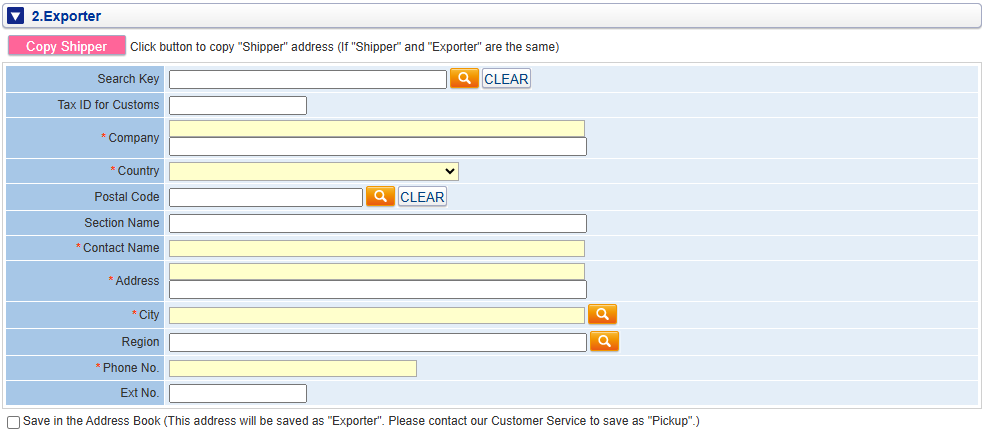Viewport: 984px width, 432px height.
Task: Tick the Save in the Address Book checkbox
Action: [13, 422]
